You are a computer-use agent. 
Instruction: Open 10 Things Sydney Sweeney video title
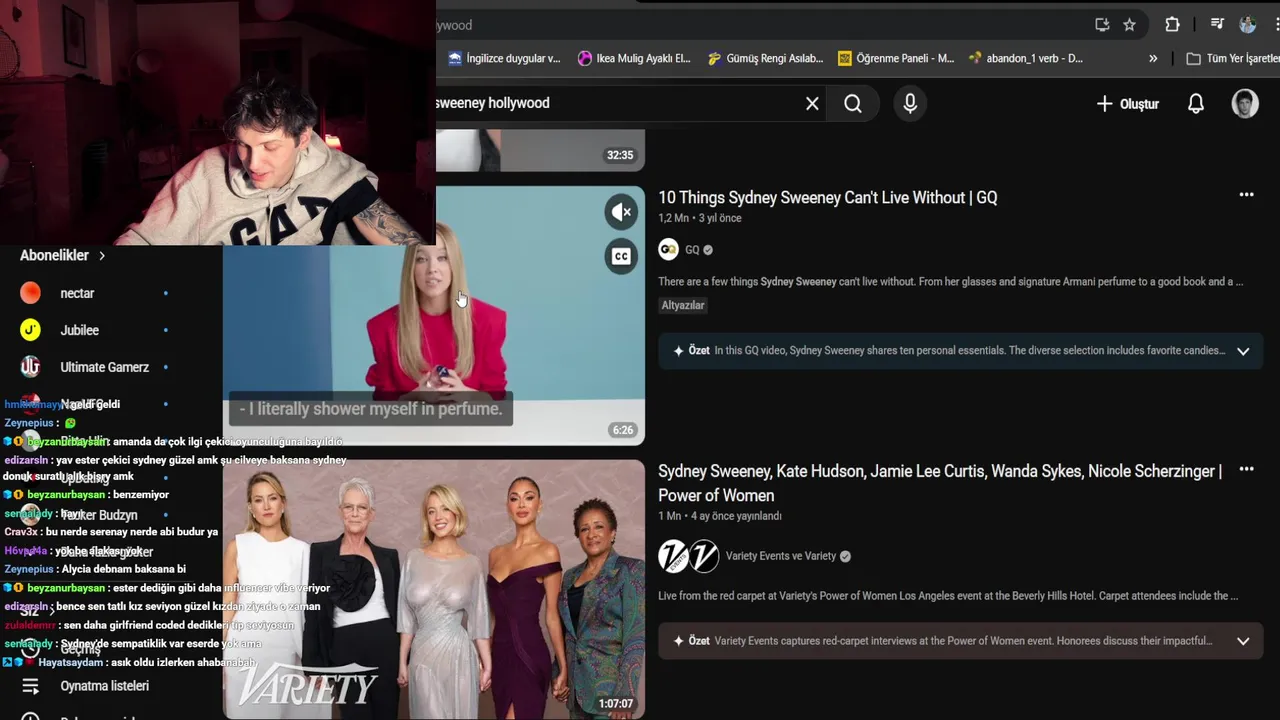827,198
